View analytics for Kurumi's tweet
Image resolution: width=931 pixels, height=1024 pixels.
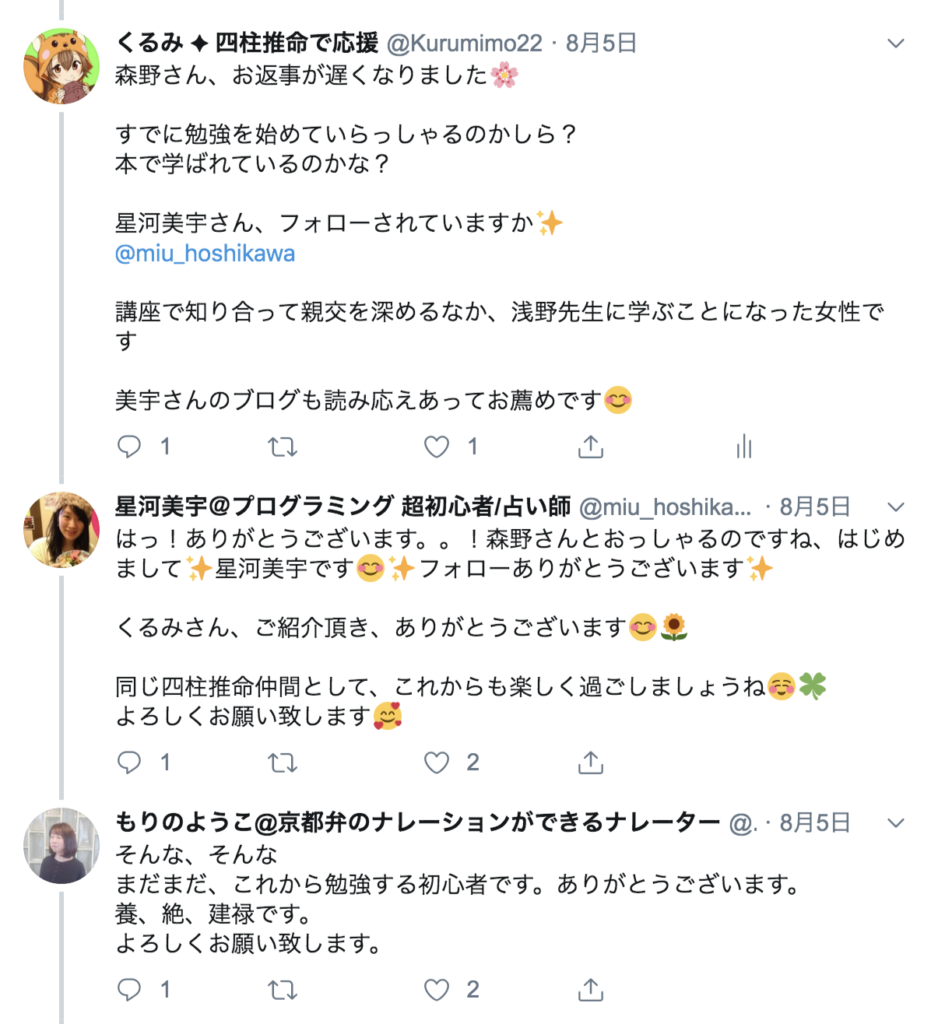(x=744, y=447)
